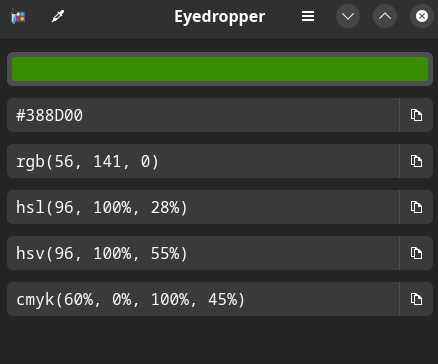Click inside the rgb value field

click(x=203, y=161)
